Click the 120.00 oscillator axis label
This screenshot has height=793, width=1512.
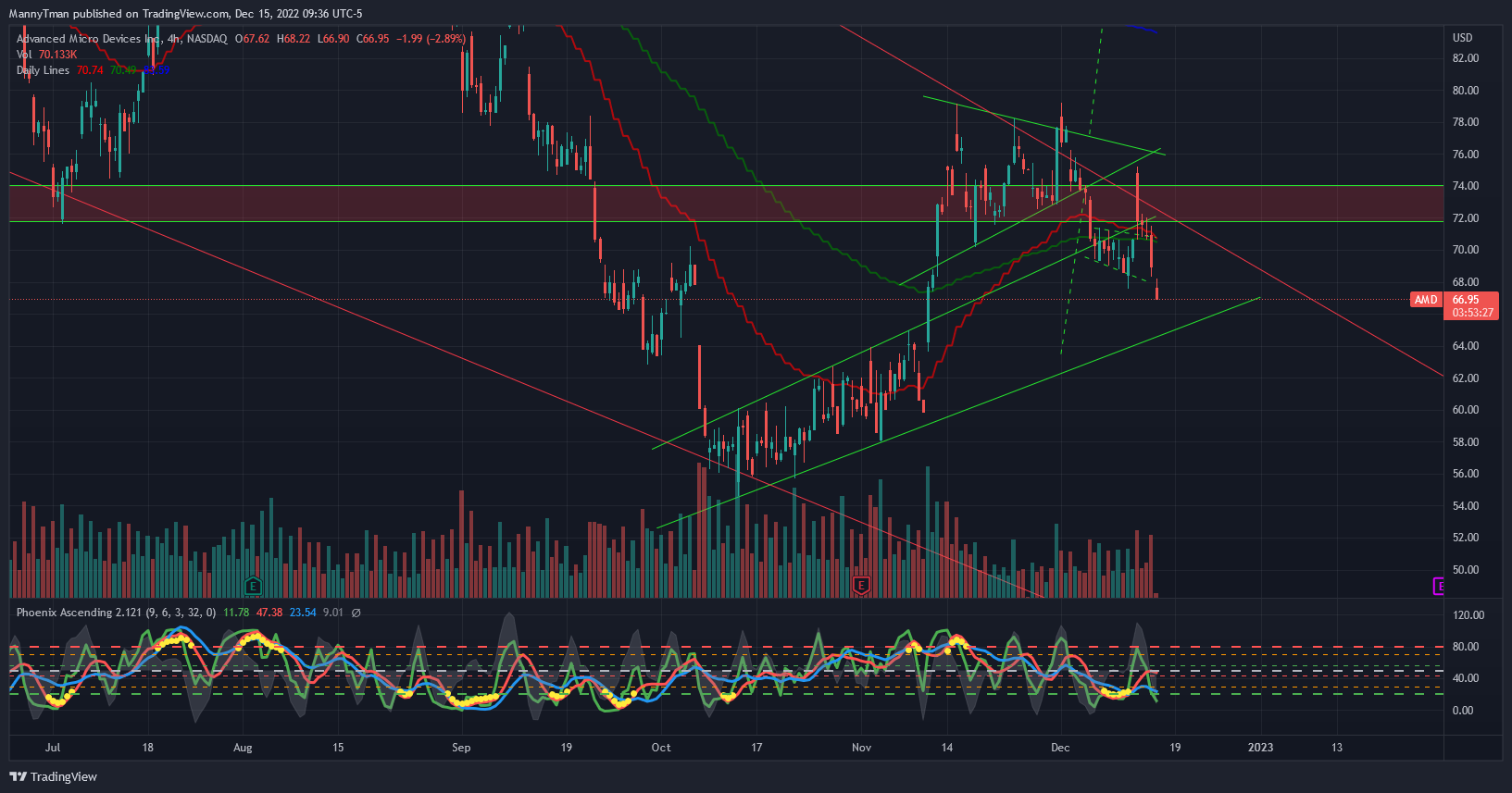[1468, 615]
